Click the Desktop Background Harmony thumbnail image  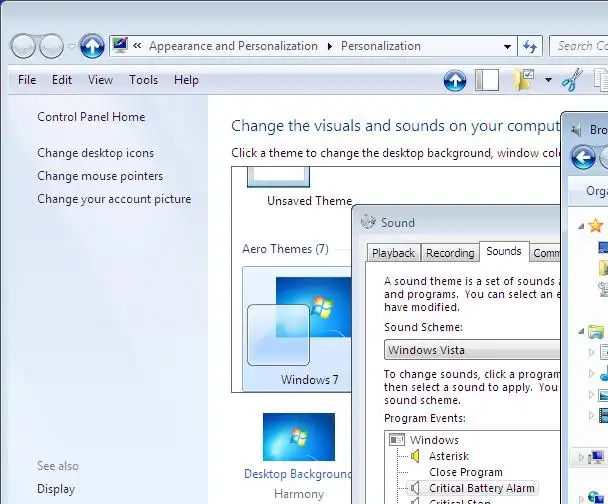tap(299, 437)
